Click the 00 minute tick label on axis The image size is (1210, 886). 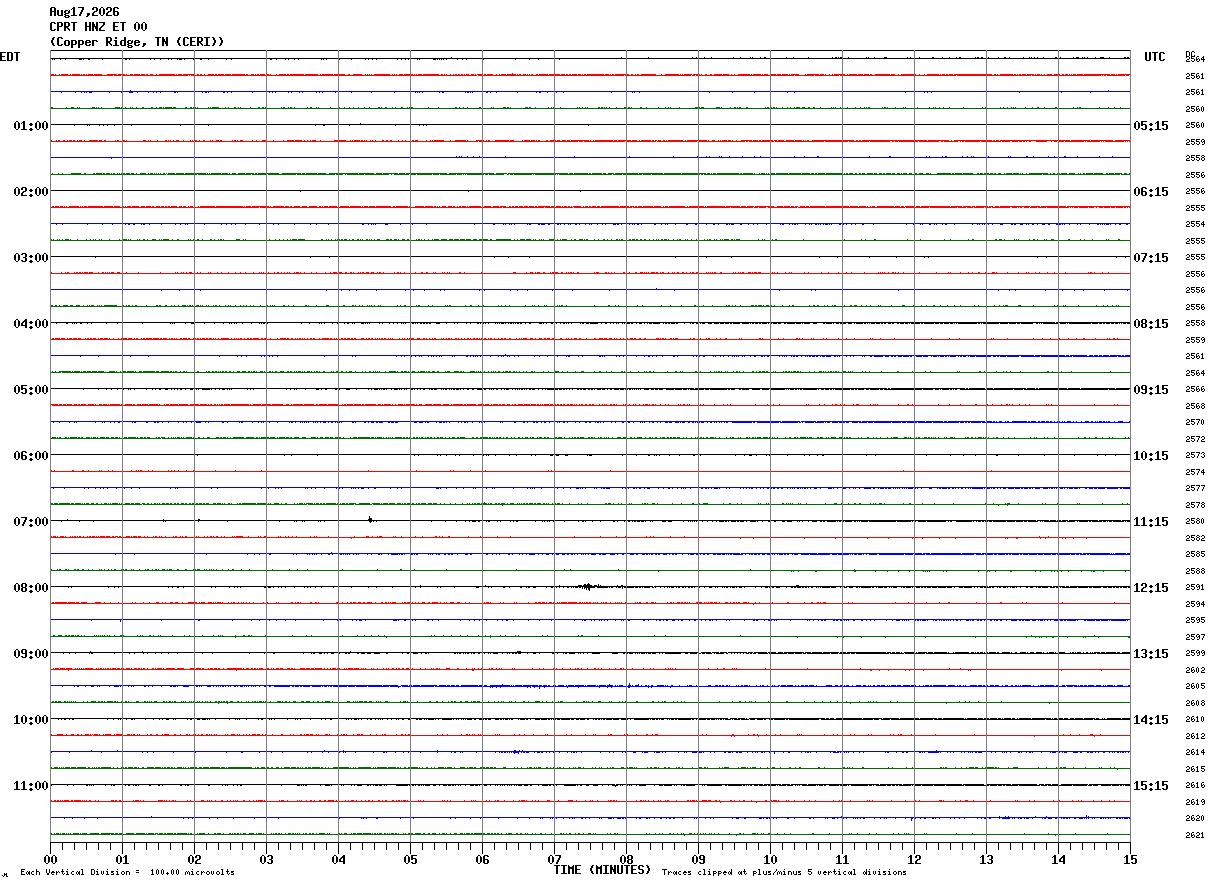(x=50, y=859)
